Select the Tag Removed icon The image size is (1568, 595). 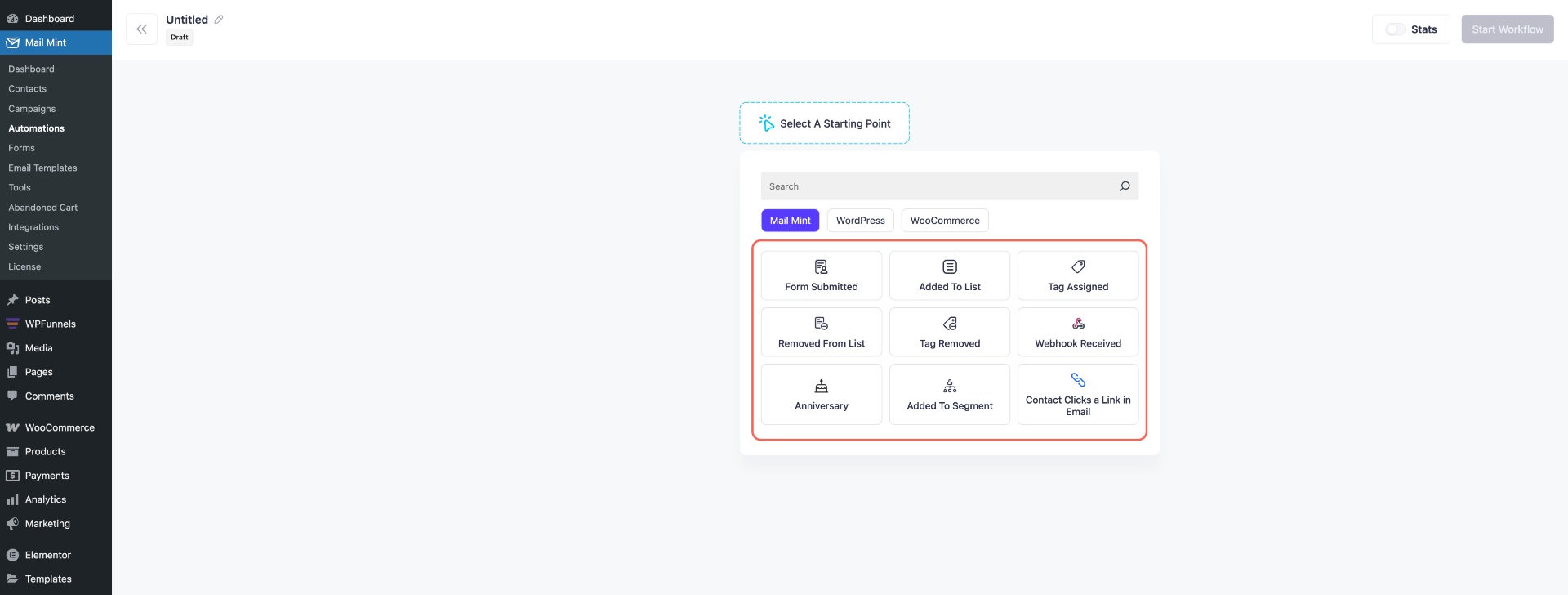click(x=950, y=324)
